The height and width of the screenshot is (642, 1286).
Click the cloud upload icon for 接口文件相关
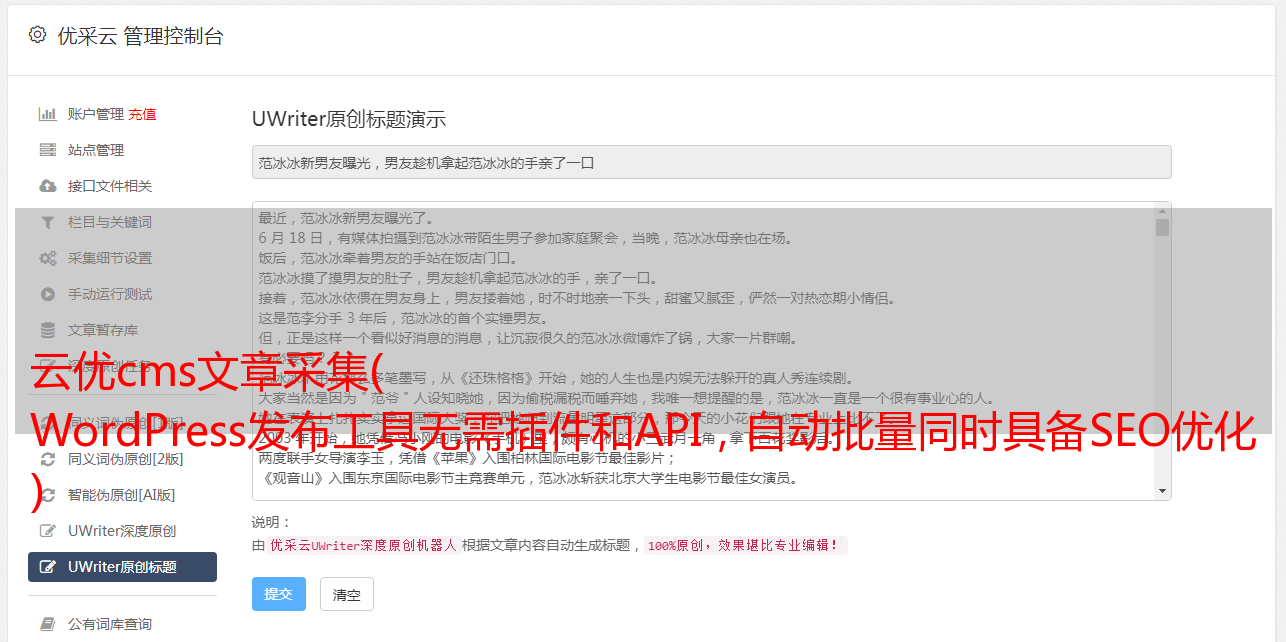[47, 186]
